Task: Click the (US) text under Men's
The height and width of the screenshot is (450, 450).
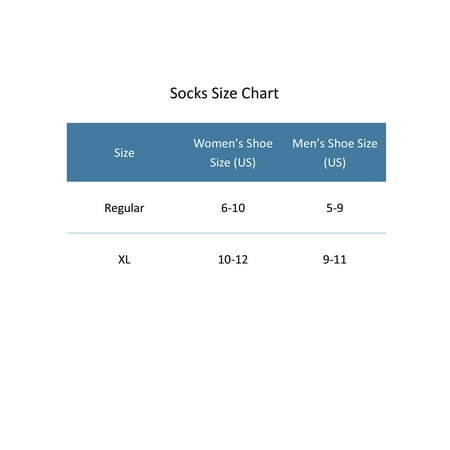Action: tap(335, 163)
